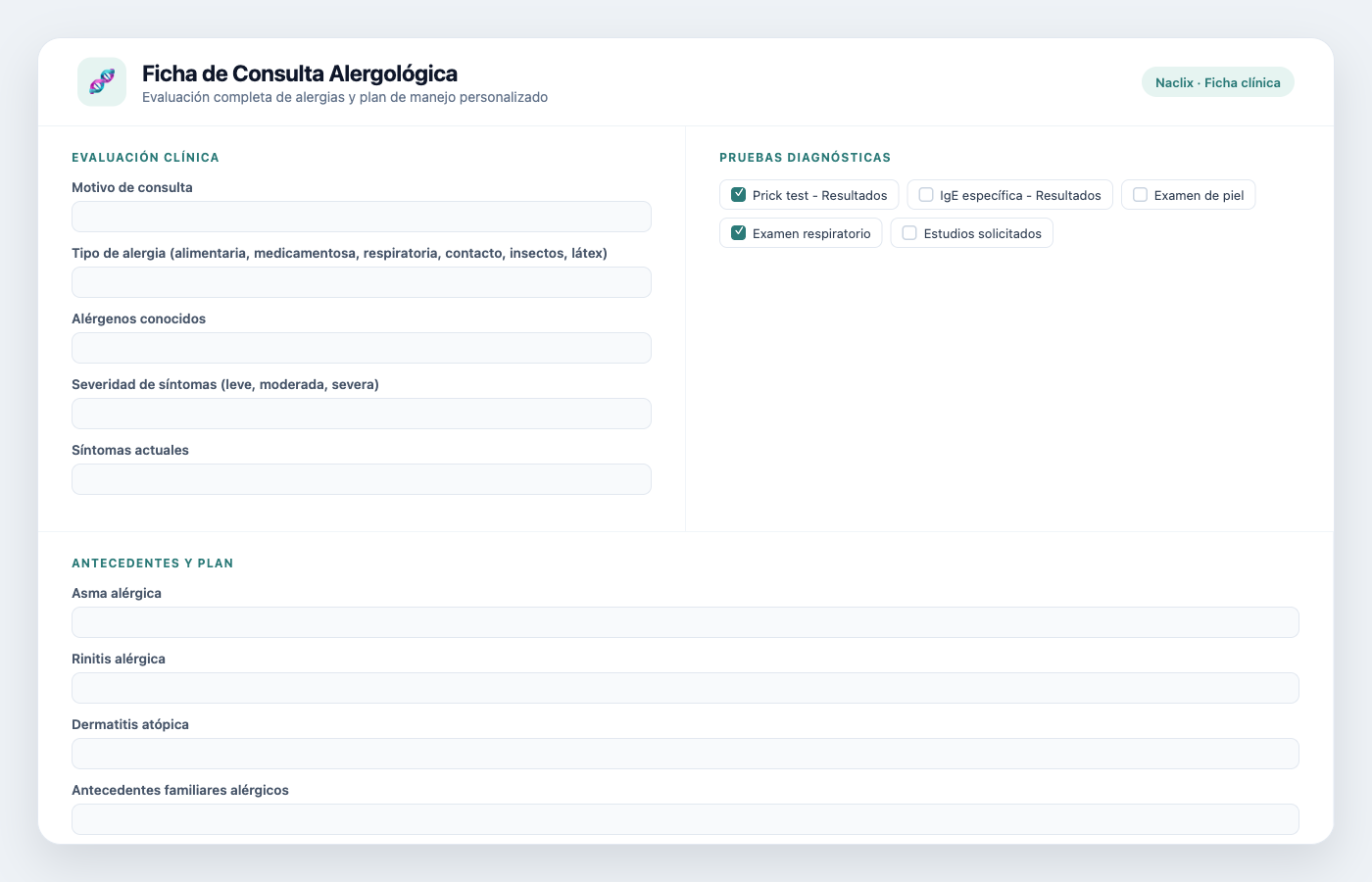
Task: Click the Antecedentes y Plan section heading
Action: pos(153,563)
